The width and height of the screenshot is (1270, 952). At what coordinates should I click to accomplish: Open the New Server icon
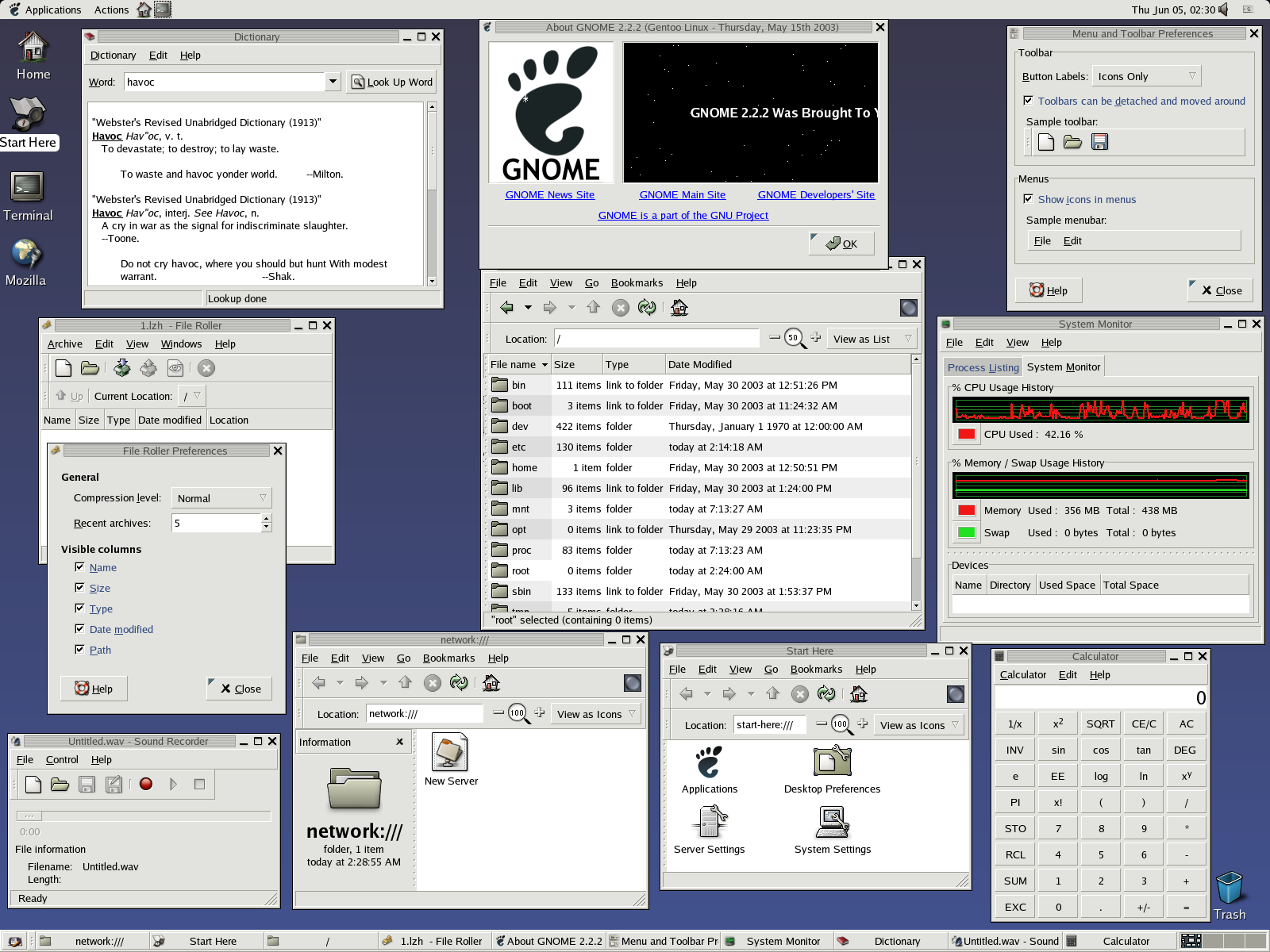pos(450,754)
